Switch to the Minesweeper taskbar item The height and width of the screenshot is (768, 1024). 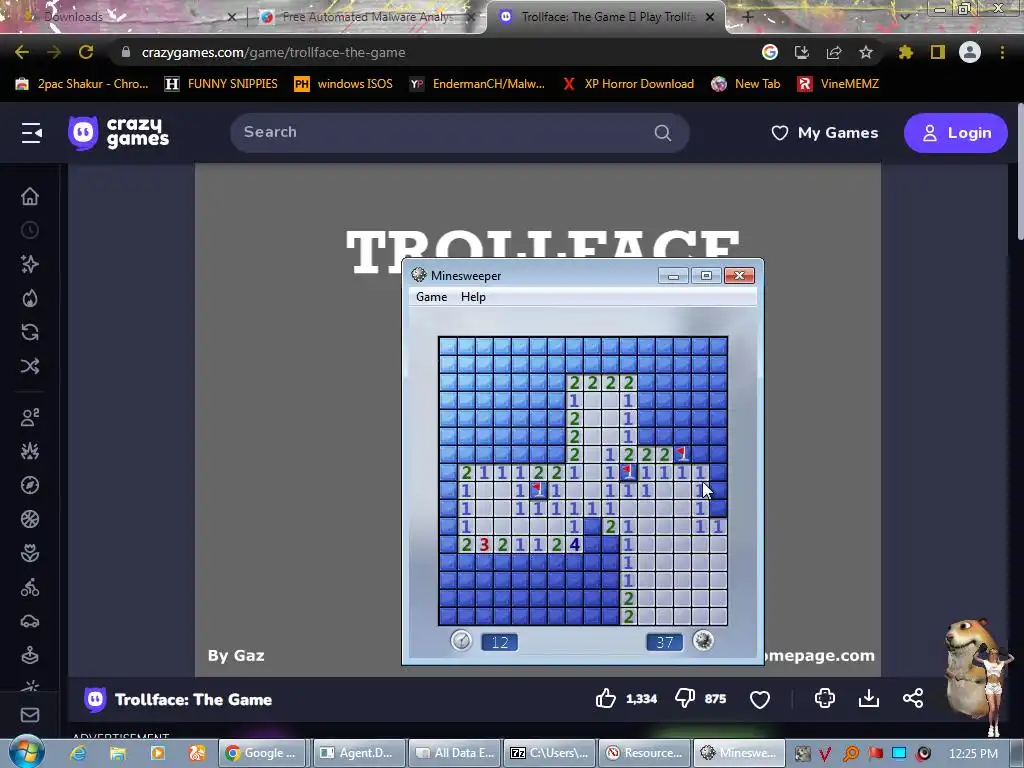pos(739,753)
